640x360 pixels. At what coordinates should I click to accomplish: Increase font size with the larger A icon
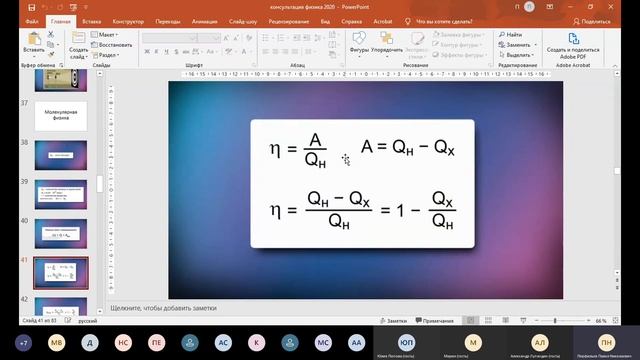(x=226, y=38)
